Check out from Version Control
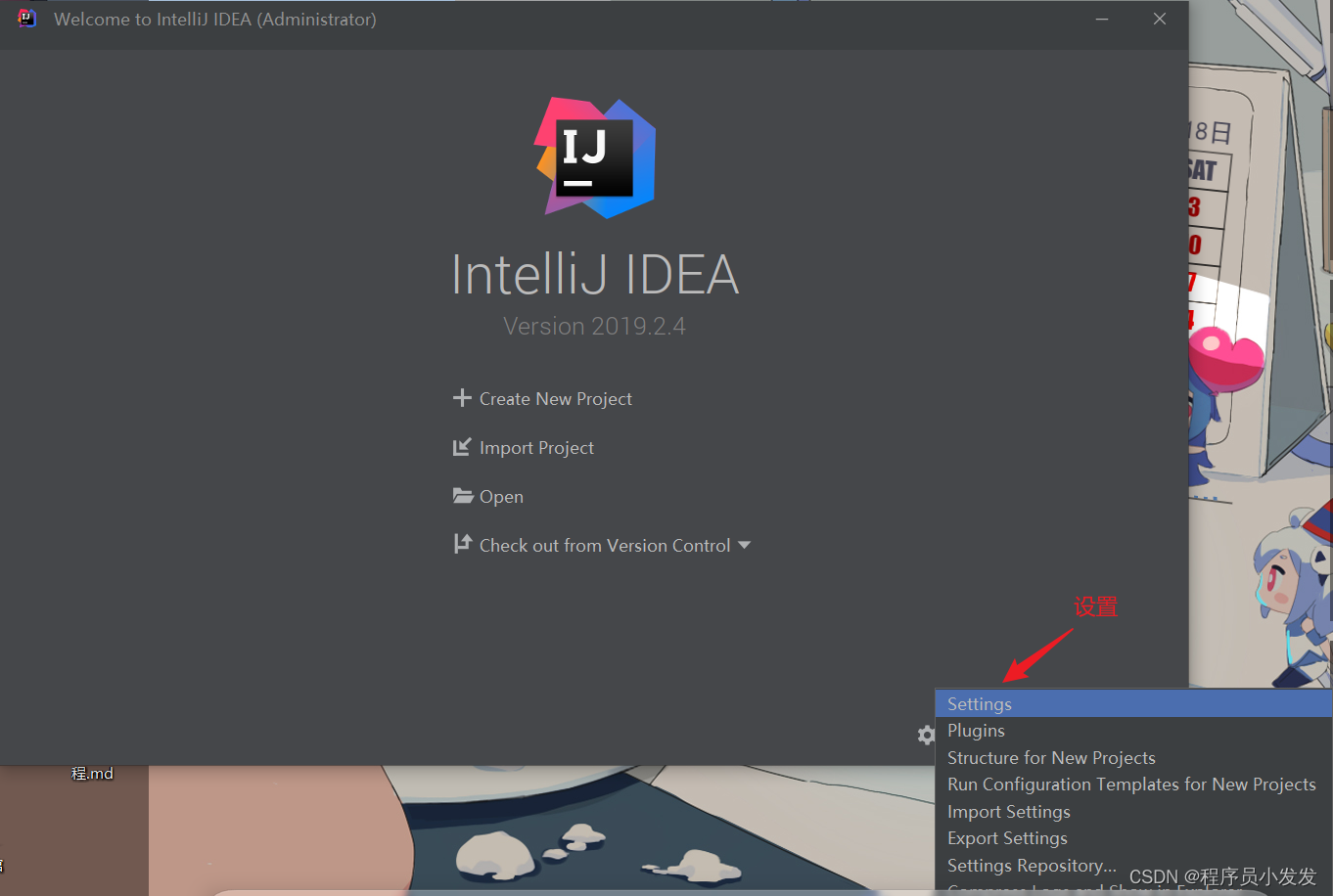 [605, 546]
